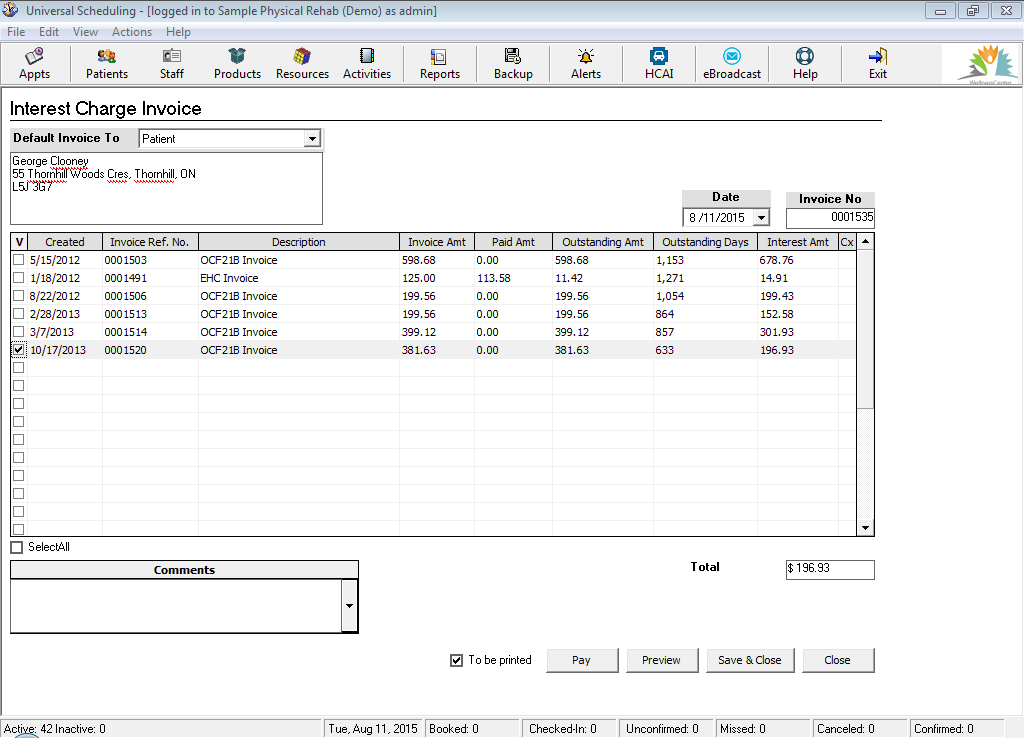The image size is (1024, 738).
Task: Click the Description column header
Action: point(298,242)
